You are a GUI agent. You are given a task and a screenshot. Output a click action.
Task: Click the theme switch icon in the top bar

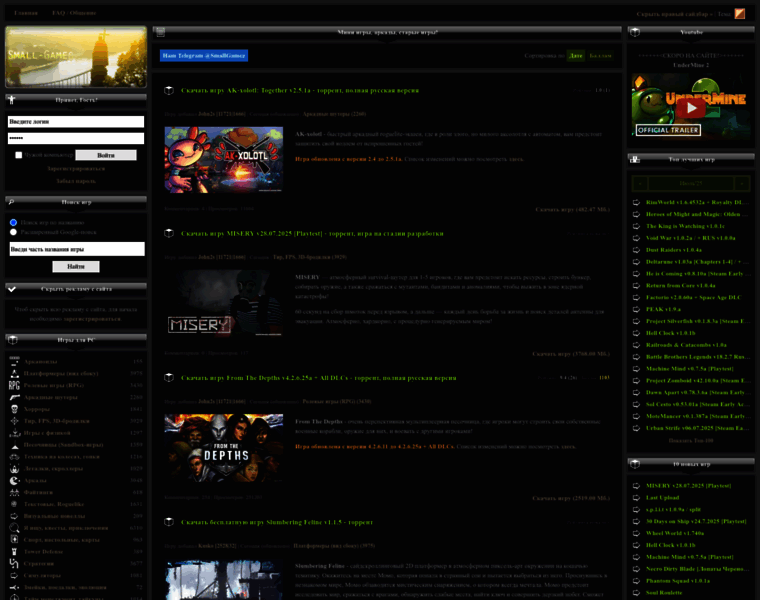(740, 14)
